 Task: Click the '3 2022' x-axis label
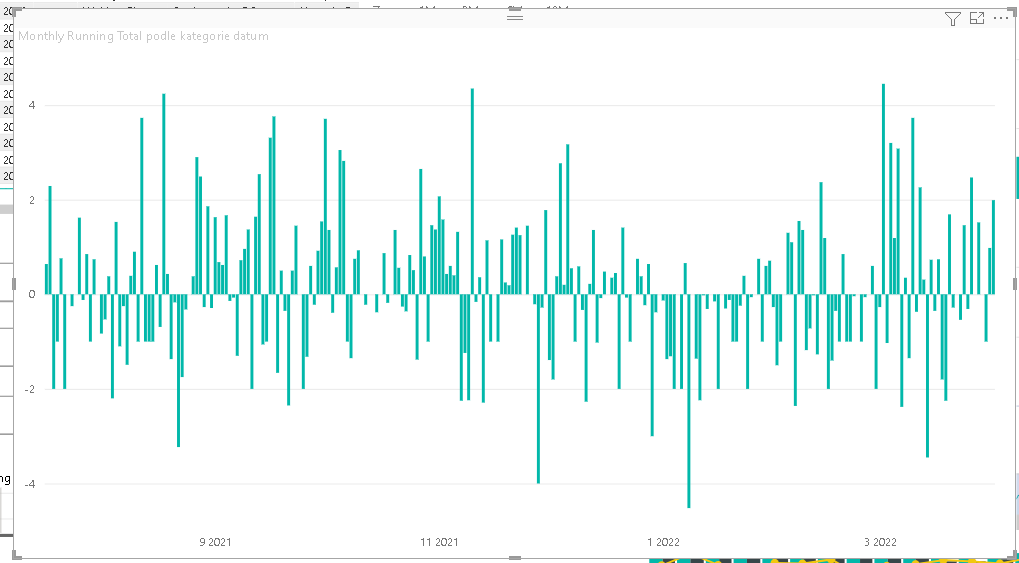point(881,542)
